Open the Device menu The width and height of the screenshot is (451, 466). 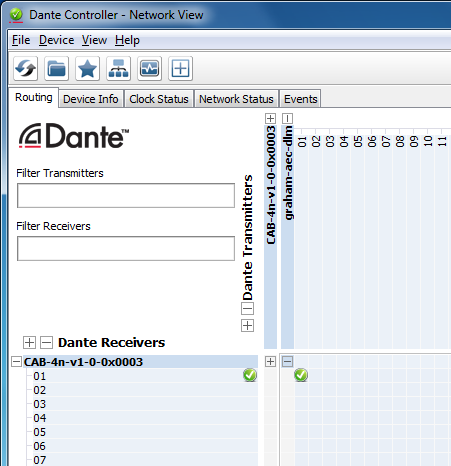57,40
